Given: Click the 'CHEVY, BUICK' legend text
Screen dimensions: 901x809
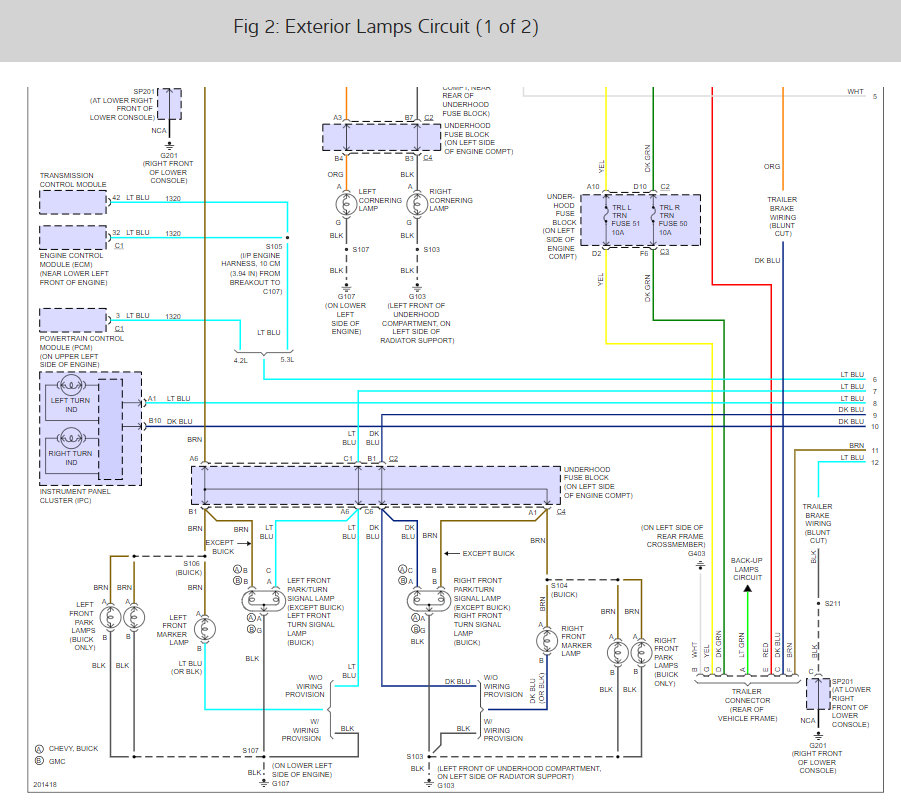Looking at the screenshot, I should coord(74,749).
